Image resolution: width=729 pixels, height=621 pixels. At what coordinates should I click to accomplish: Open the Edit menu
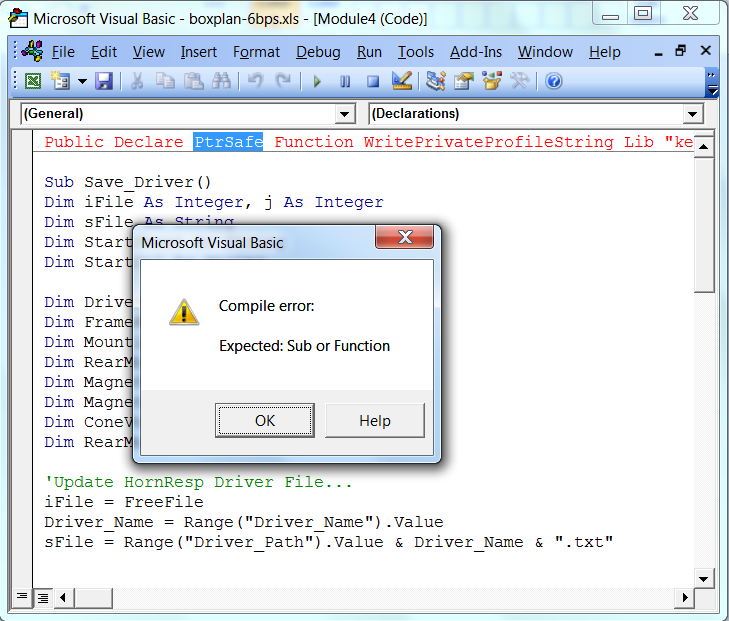[x=104, y=52]
